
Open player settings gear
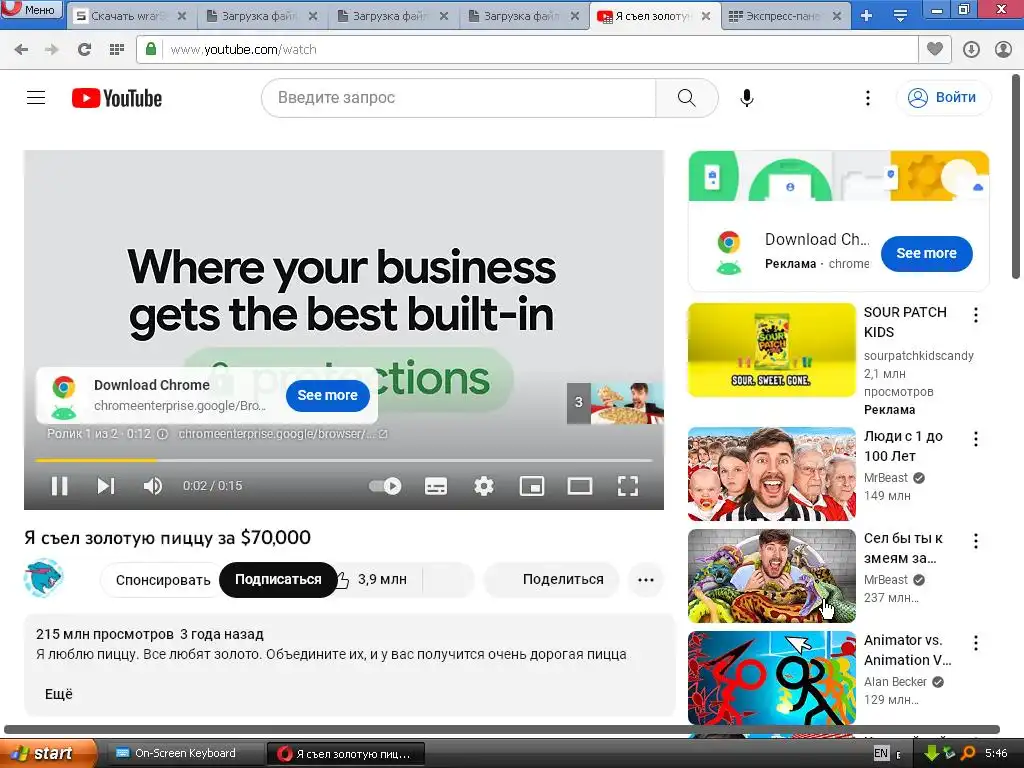pyautogui.click(x=484, y=486)
